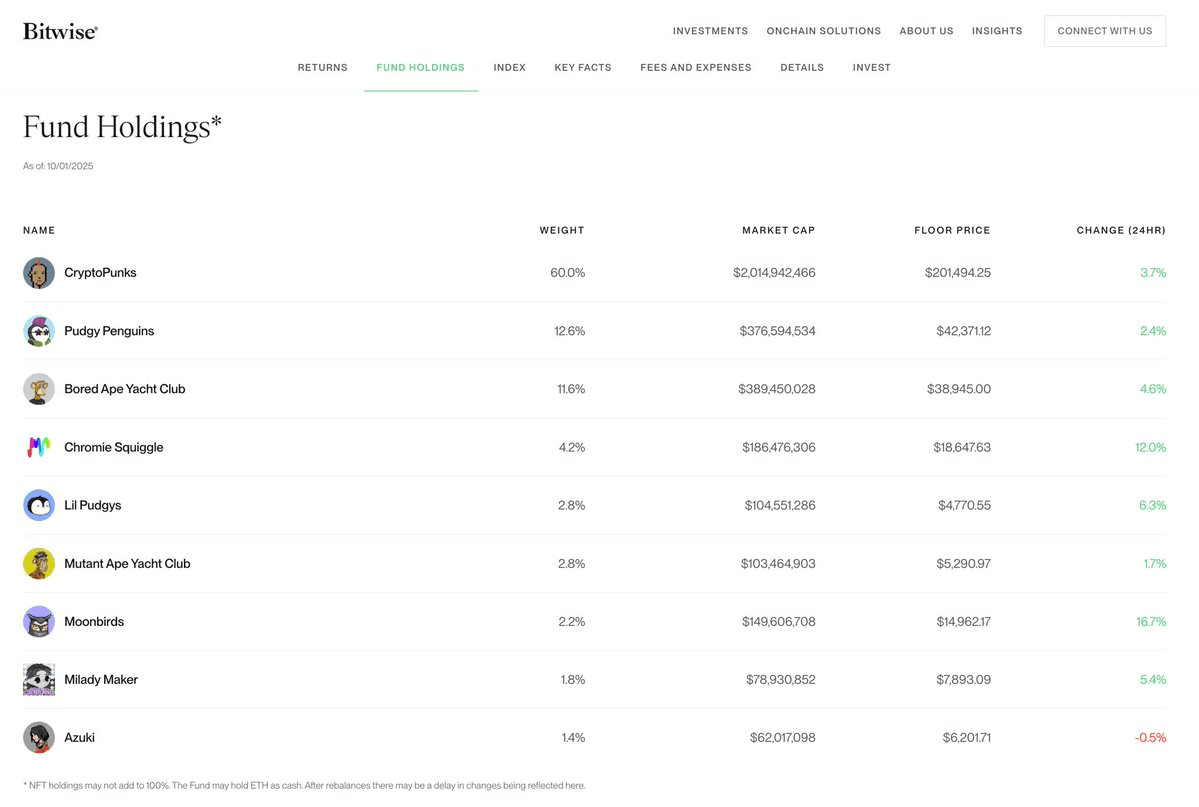Viewport: 1199px width, 807px height.
Task: Go to Bitwise home via logo
Action: click(x=60, y=32)
